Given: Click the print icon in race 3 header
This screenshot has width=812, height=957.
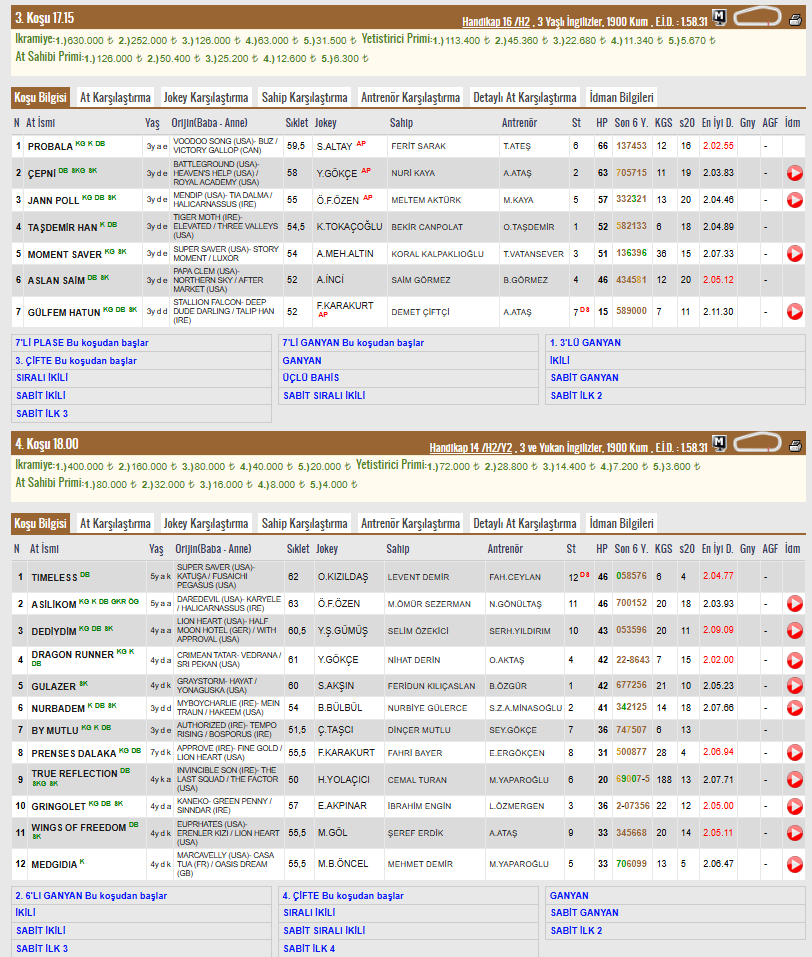Looking at the screenshot, I should tap(795, 20).
